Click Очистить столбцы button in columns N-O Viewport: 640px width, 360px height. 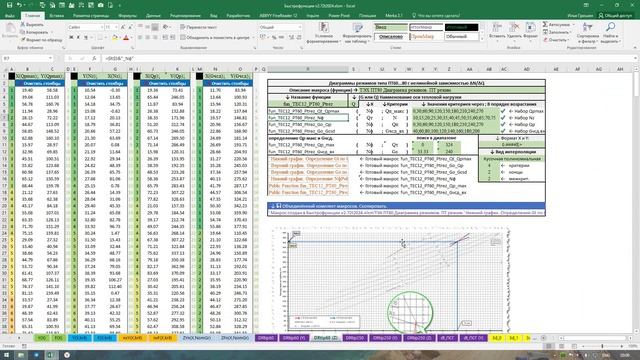click(x=228, y=83)
